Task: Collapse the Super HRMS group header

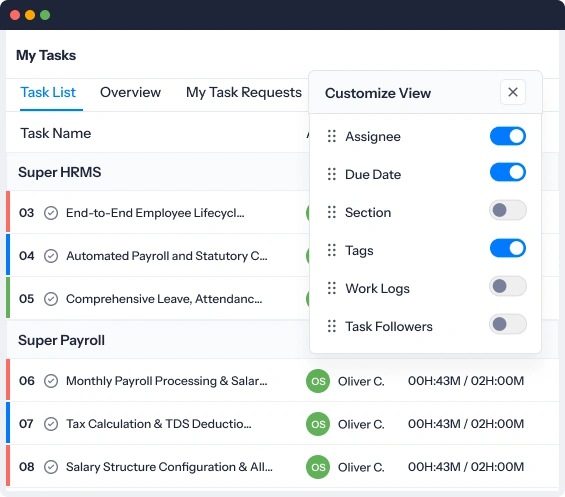Action: coord(59,172)
